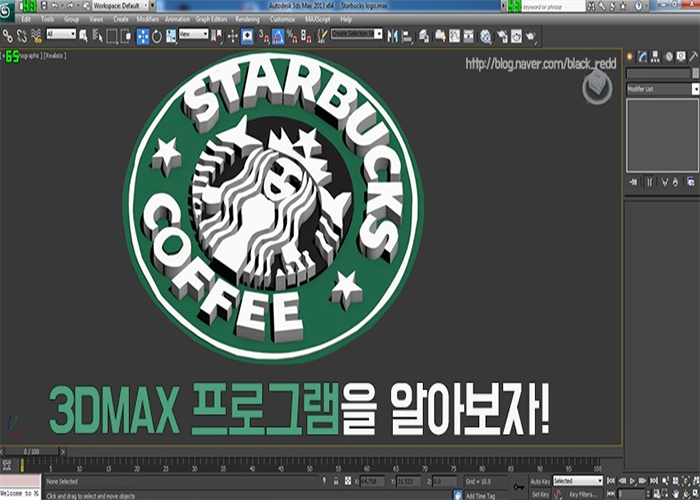This screenshot has width=700, height=500.
Task: Activate the Select Object tool
Action: [83, 36]
